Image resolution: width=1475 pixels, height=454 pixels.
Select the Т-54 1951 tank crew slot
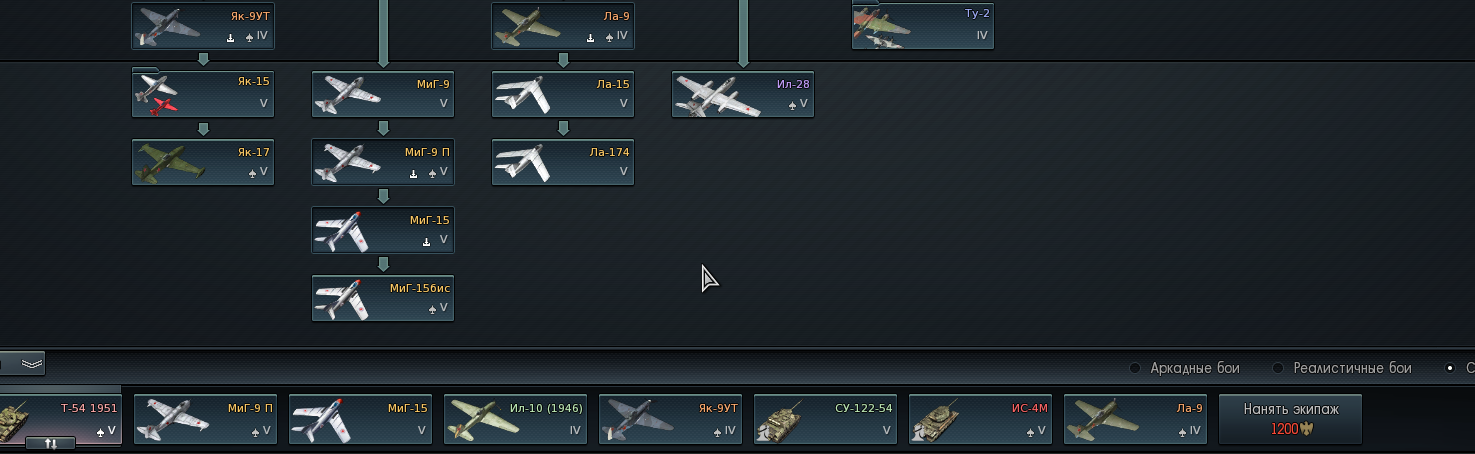pyautogui.click(x=60, y=419)
